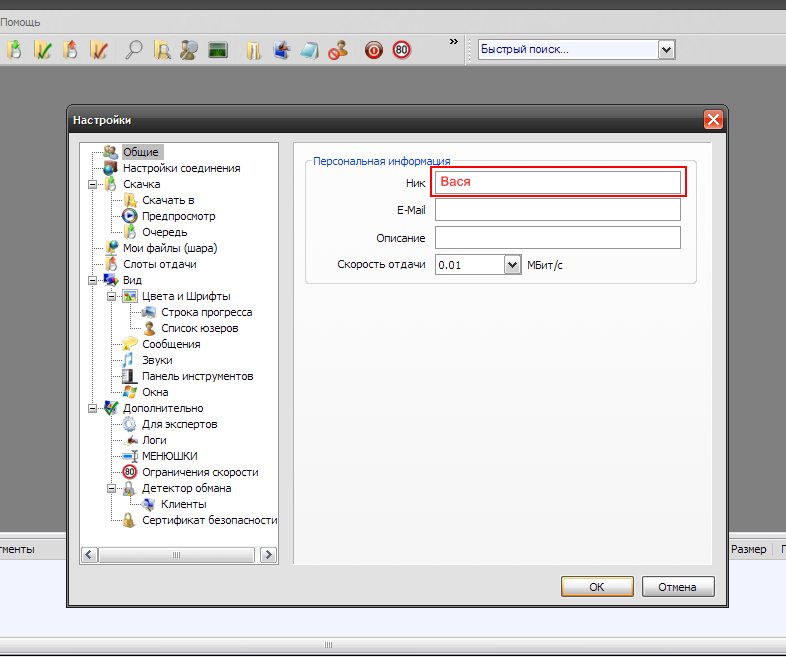Image resolution: width=786 pixels, height=657 pixels.
Task: Collapse the Вид tree node
Action: pos(93,280)
